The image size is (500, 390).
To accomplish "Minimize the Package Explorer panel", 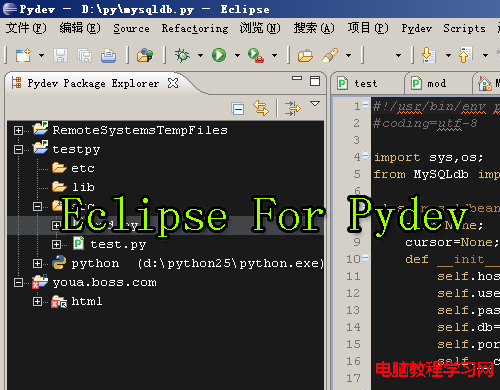I will 297,78.
